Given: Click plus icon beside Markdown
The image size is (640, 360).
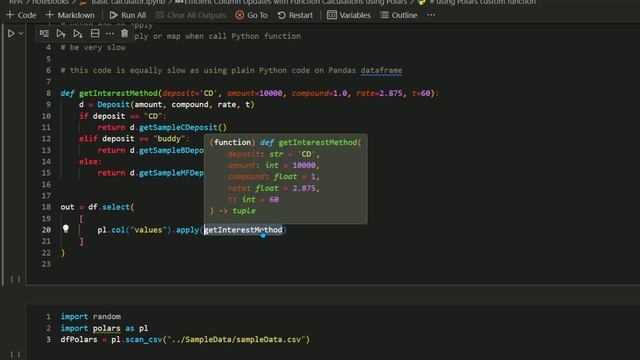Looking at the screenshot, I should [x=49, y=15].
